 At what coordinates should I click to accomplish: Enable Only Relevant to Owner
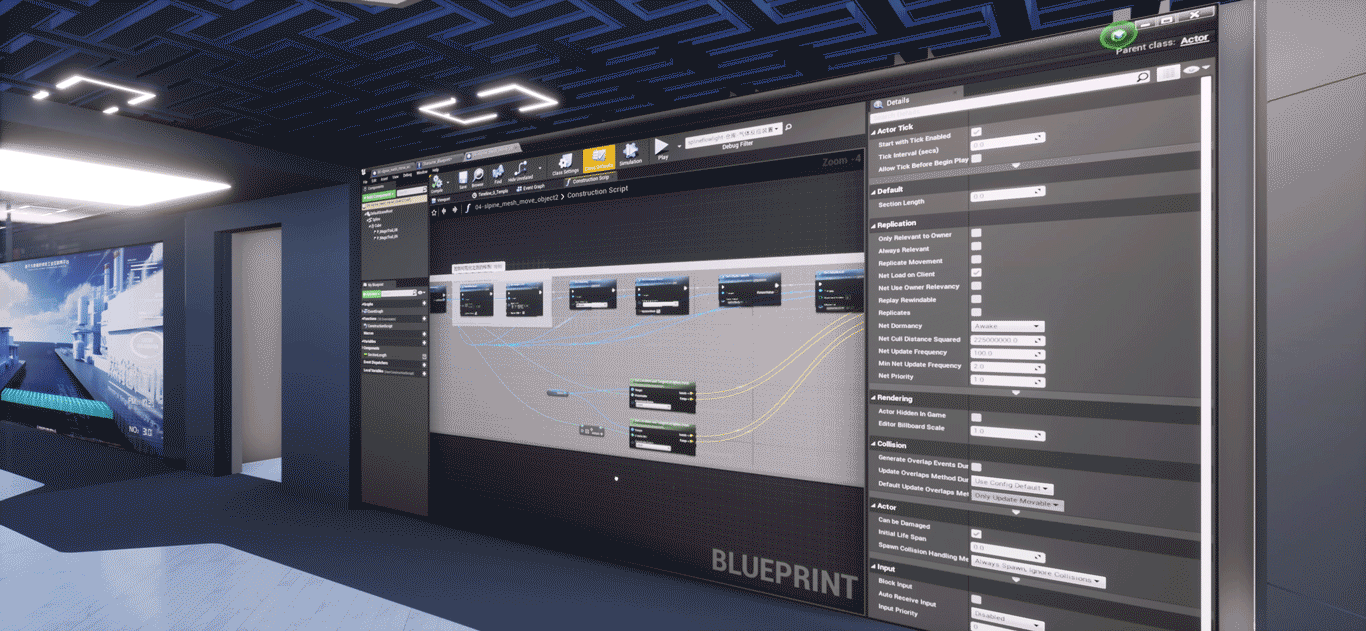976,234
